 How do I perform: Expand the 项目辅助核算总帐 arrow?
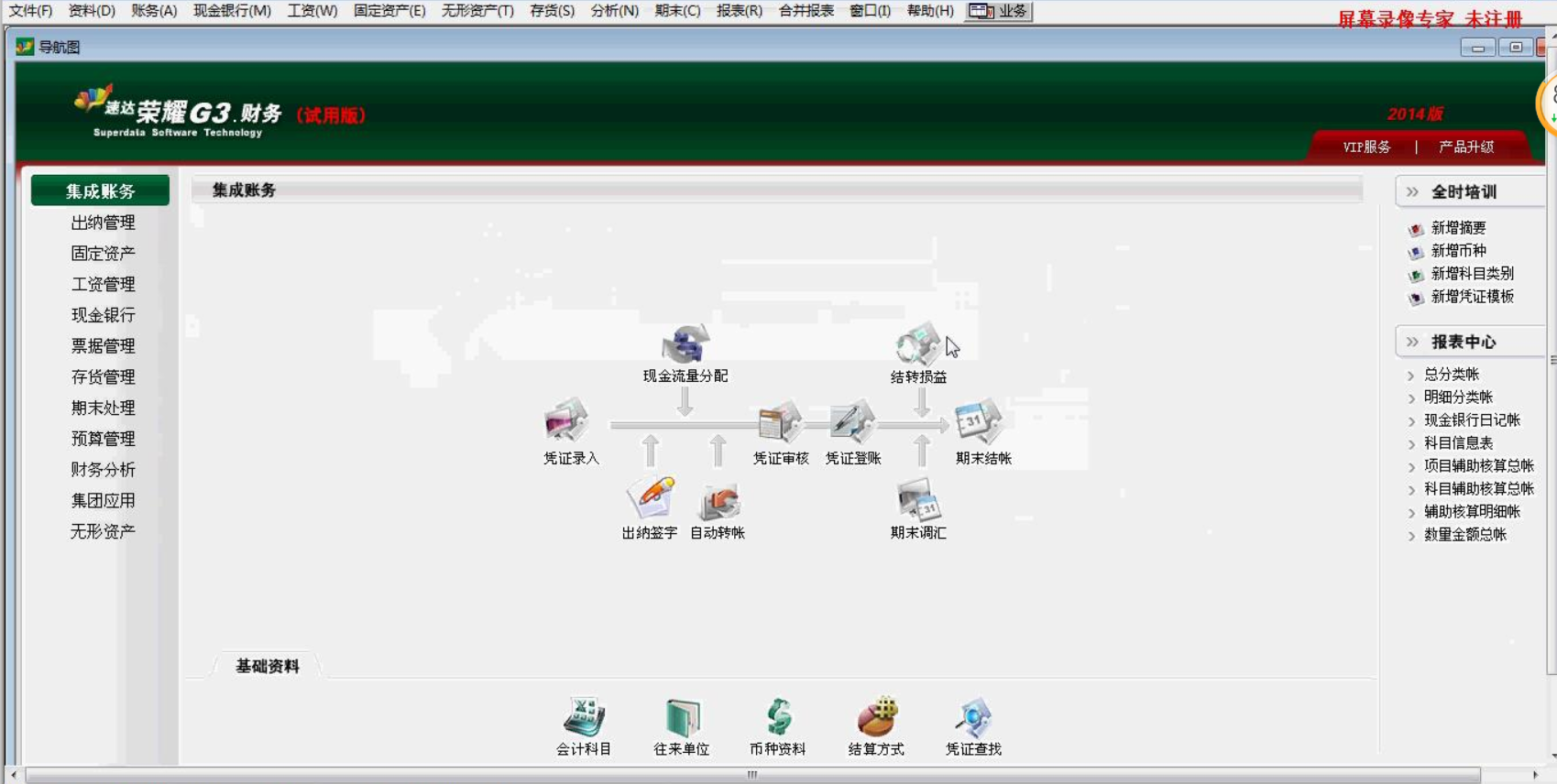coord(1411,467)
